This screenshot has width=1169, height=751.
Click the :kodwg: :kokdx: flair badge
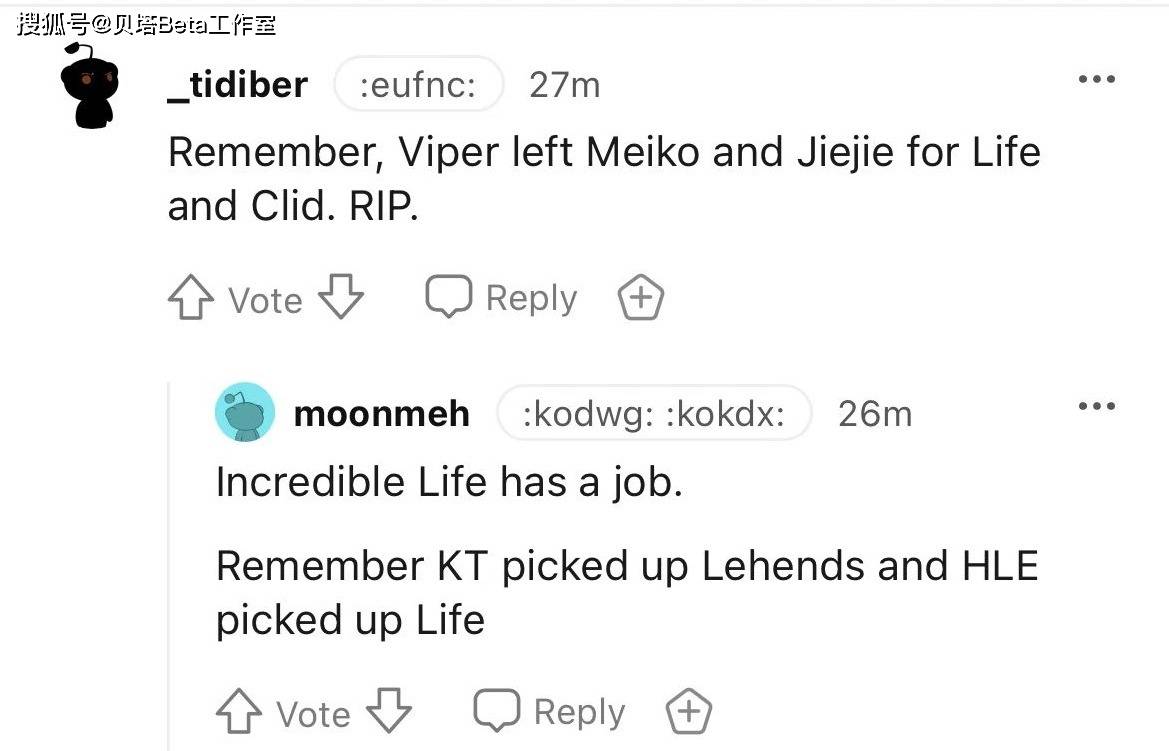pos(653,413)
